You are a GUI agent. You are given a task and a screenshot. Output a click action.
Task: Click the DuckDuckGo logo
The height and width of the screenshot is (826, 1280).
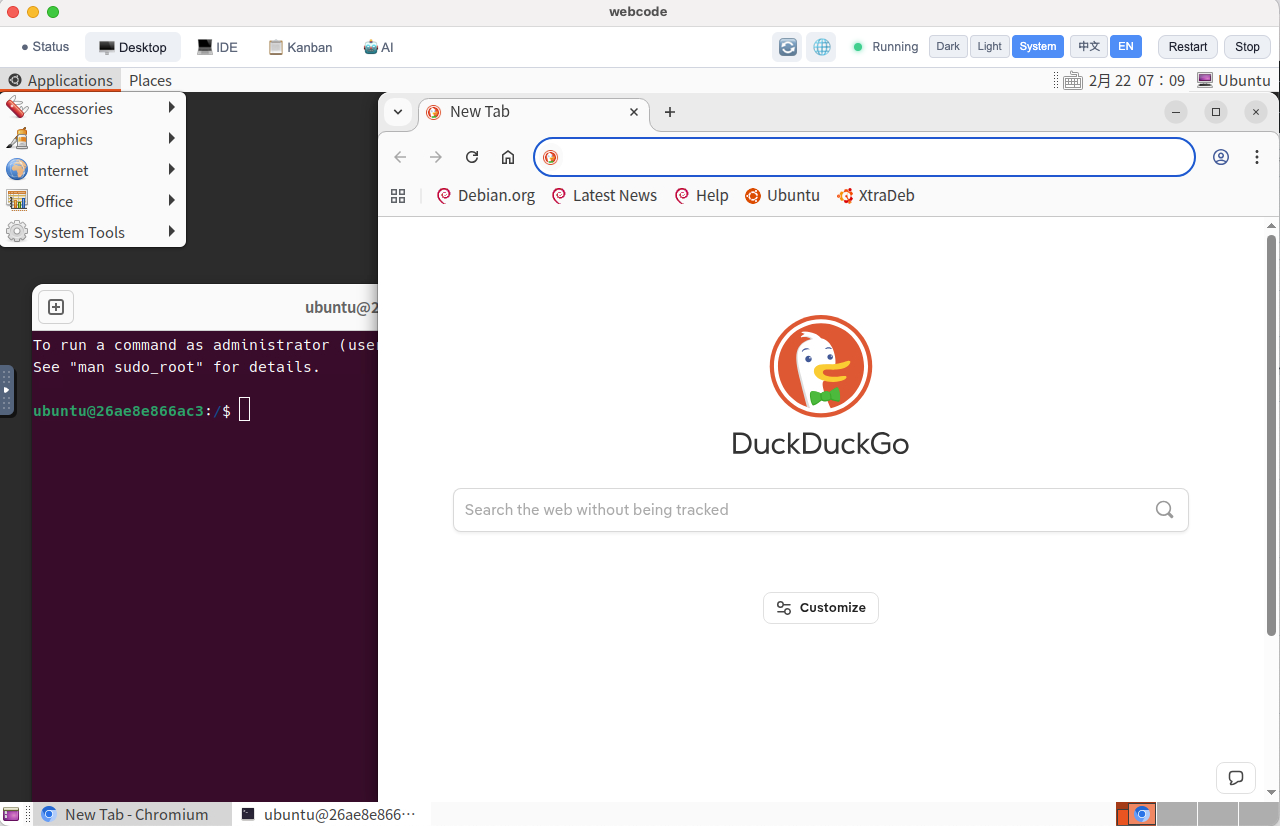point(820,366)
